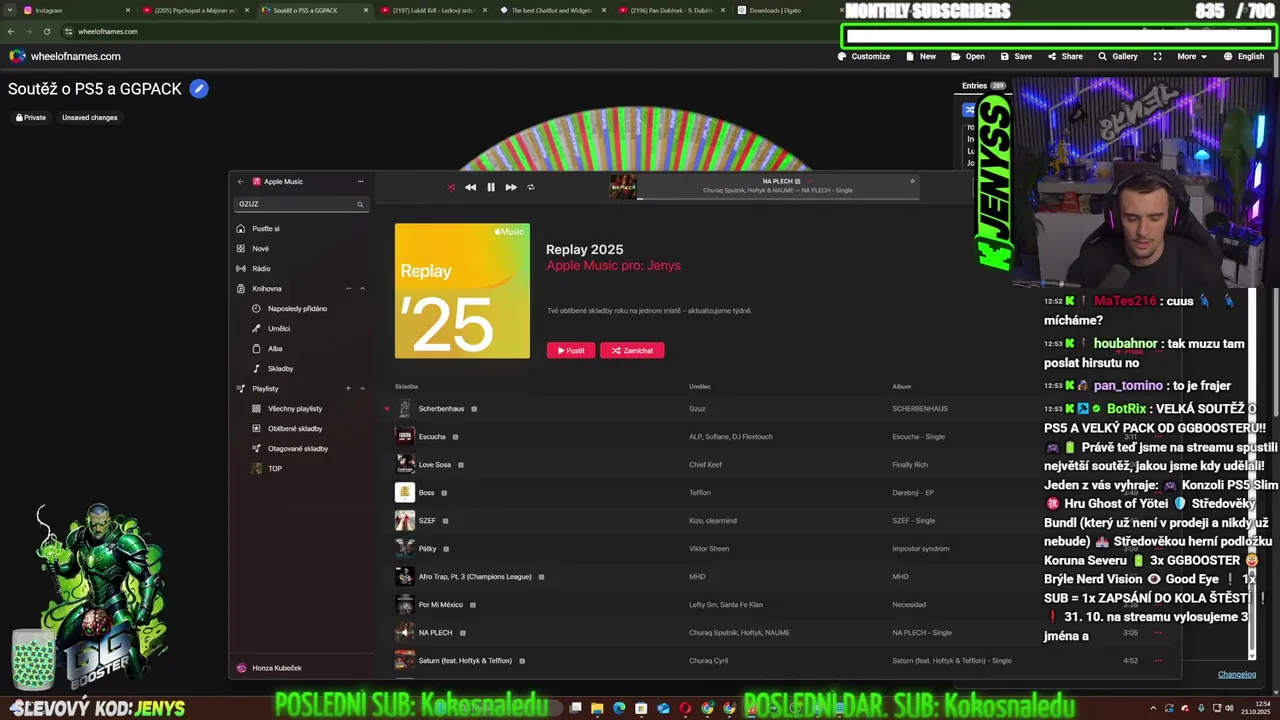Toggle shuffle in Apple Music player
This screenshot has width=1280, height=720.
coord(451,187)
